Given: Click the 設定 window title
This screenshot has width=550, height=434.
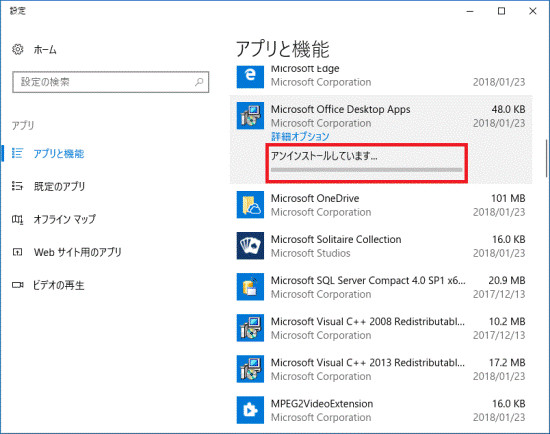Looking at the screenshot, I should coord(18,11).
